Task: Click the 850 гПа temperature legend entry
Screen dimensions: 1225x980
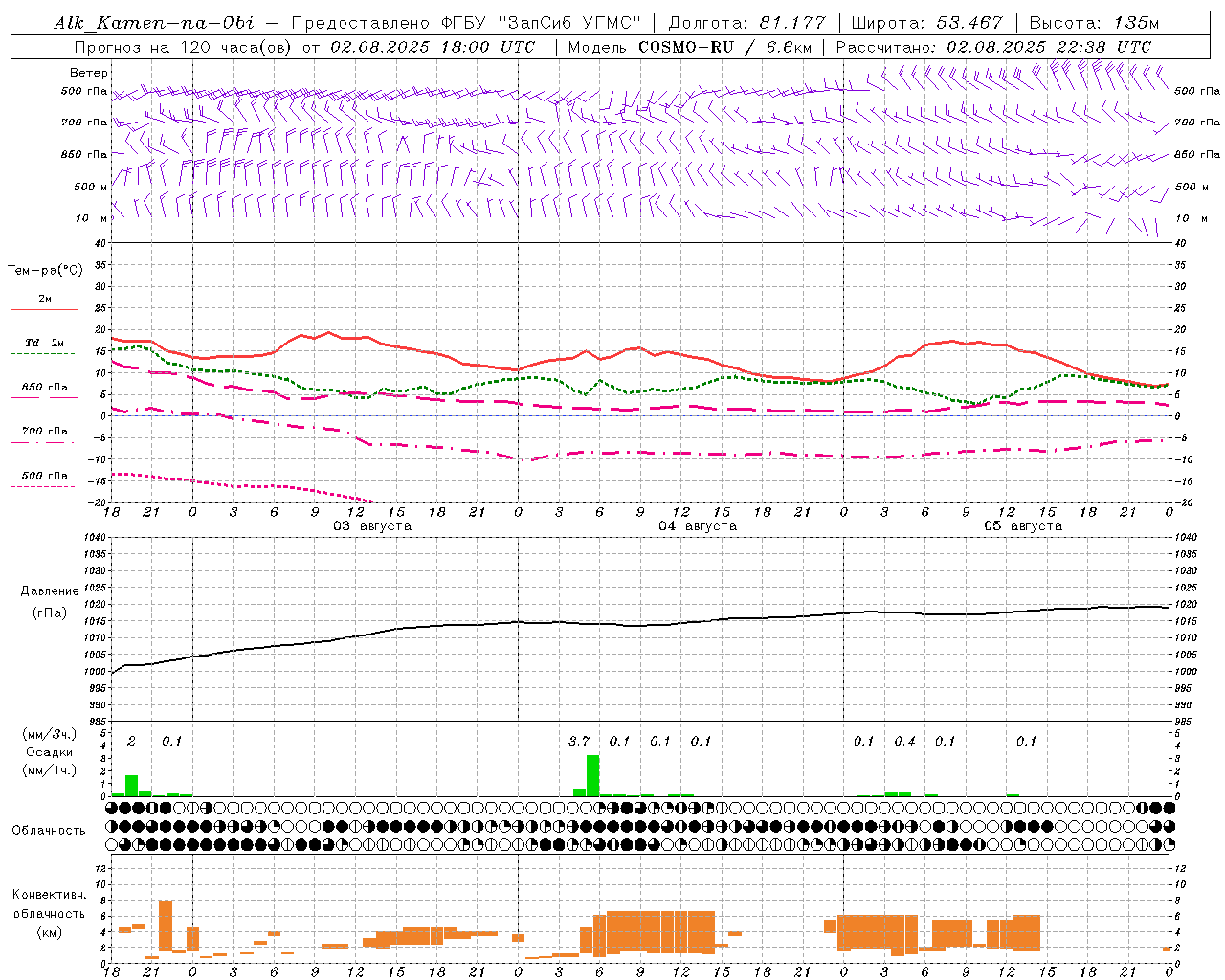Action: click(44, 388)
